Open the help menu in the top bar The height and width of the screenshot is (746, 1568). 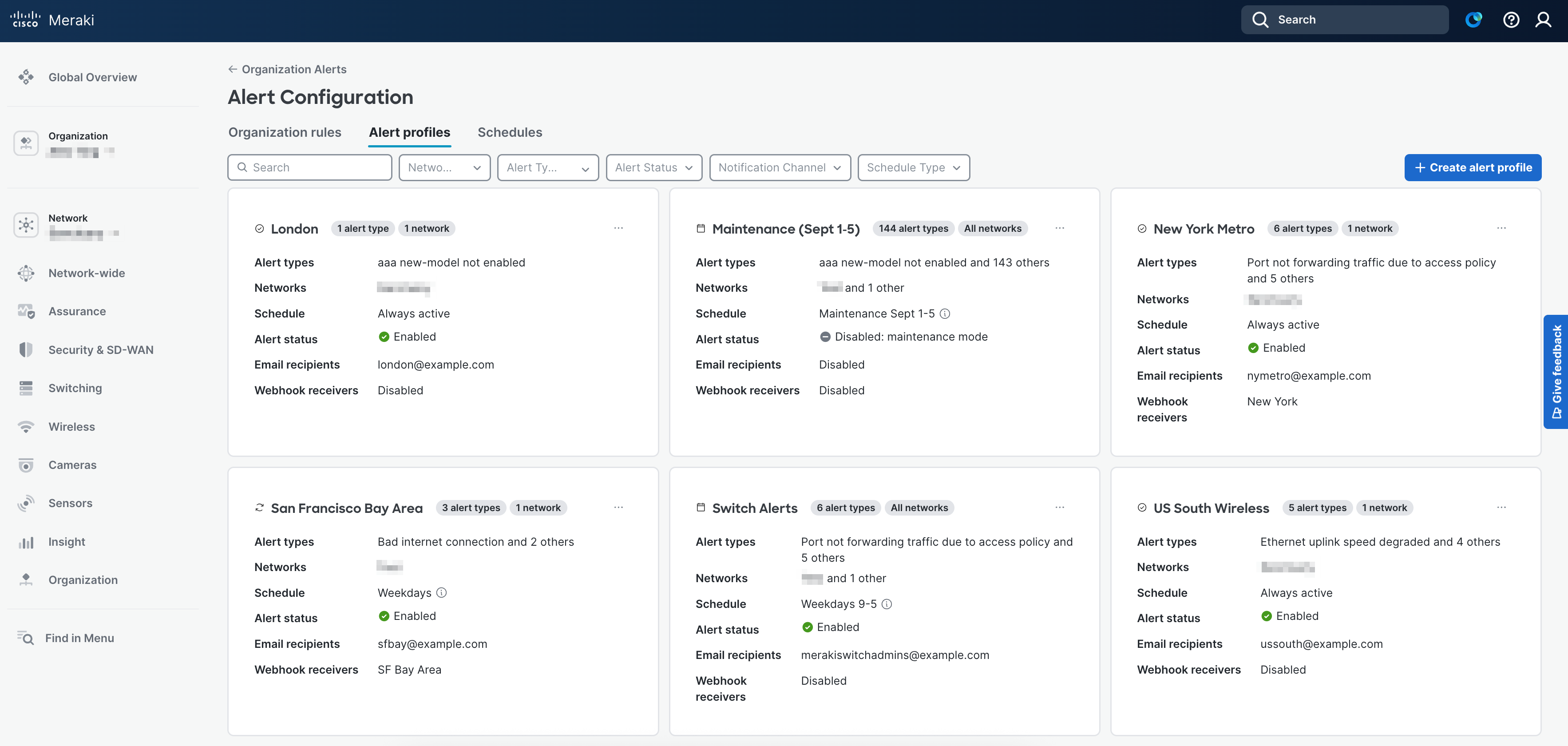click(1511, 20)
